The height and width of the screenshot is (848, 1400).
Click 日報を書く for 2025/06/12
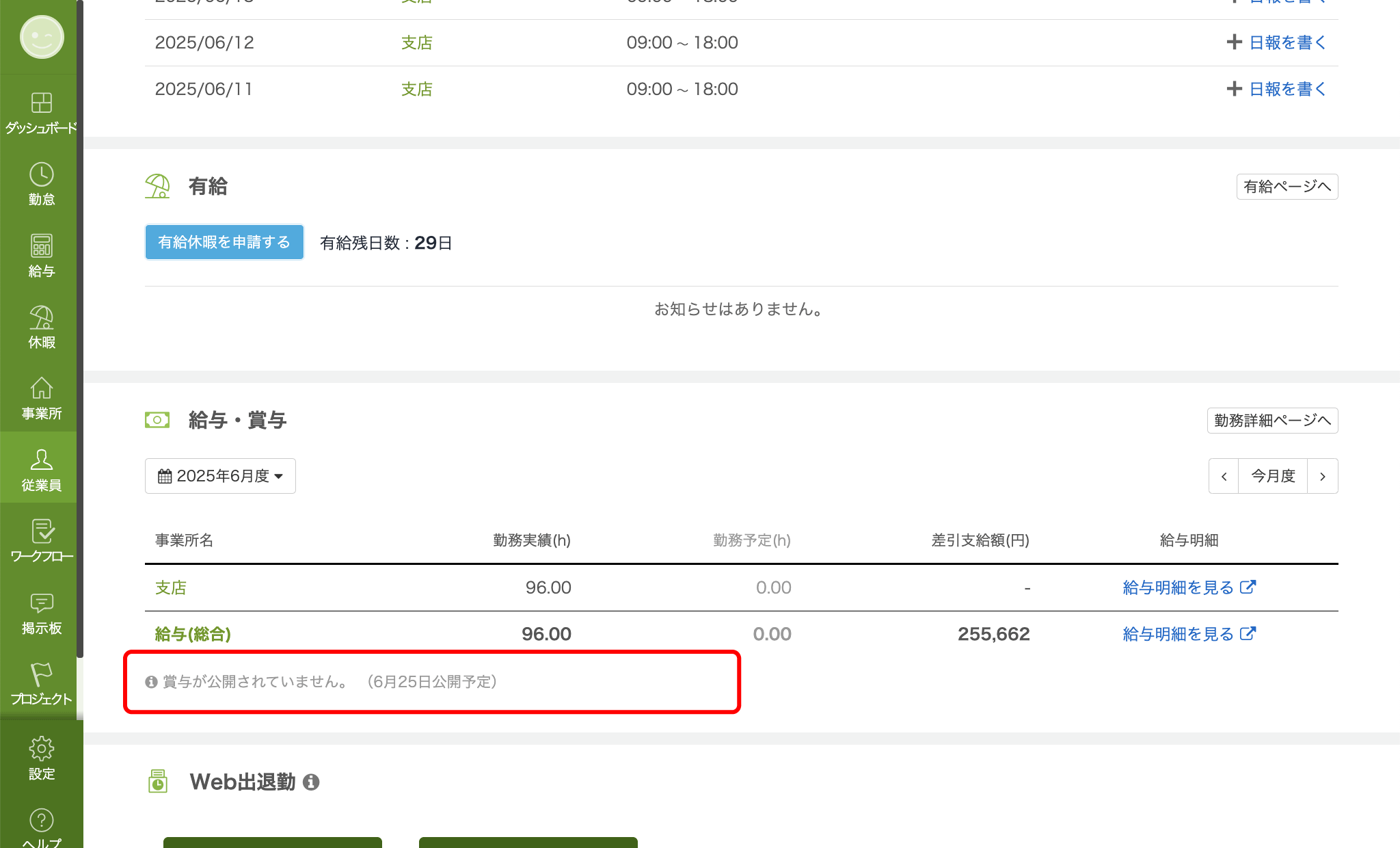click(x=1277, y=42)
